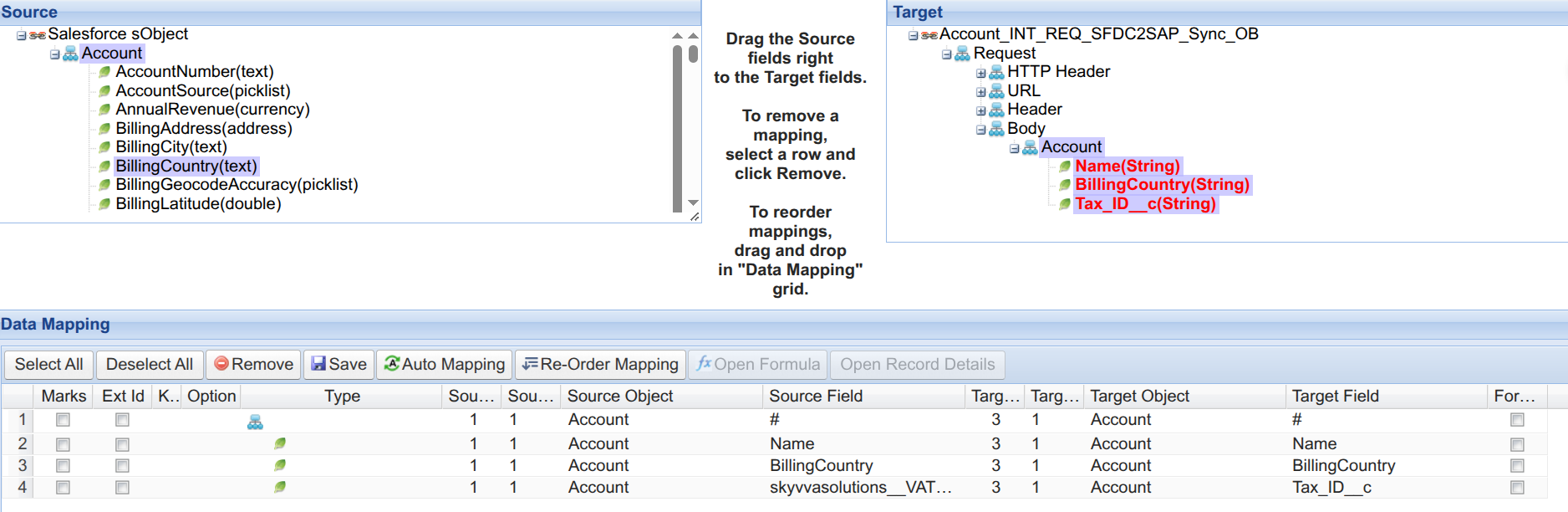
Task: Enable the Ext Id checkbox in row 1
Action: pyautogui.click(x=122, y=420)
